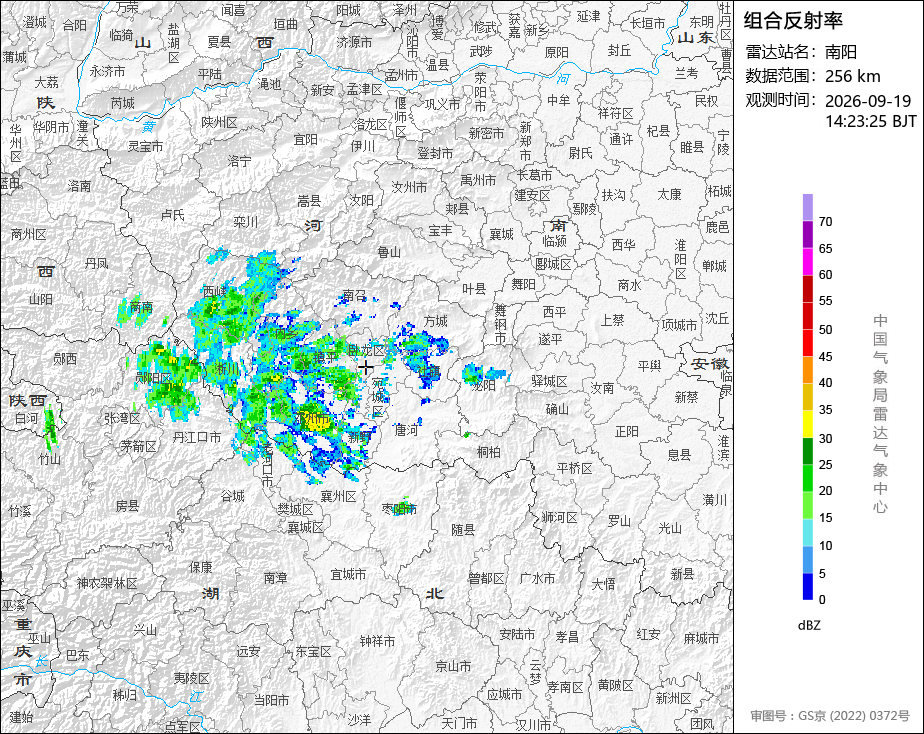Click the 永济市 city label
This screenshot has width=924, height=734.
click(x=107, y=71)
